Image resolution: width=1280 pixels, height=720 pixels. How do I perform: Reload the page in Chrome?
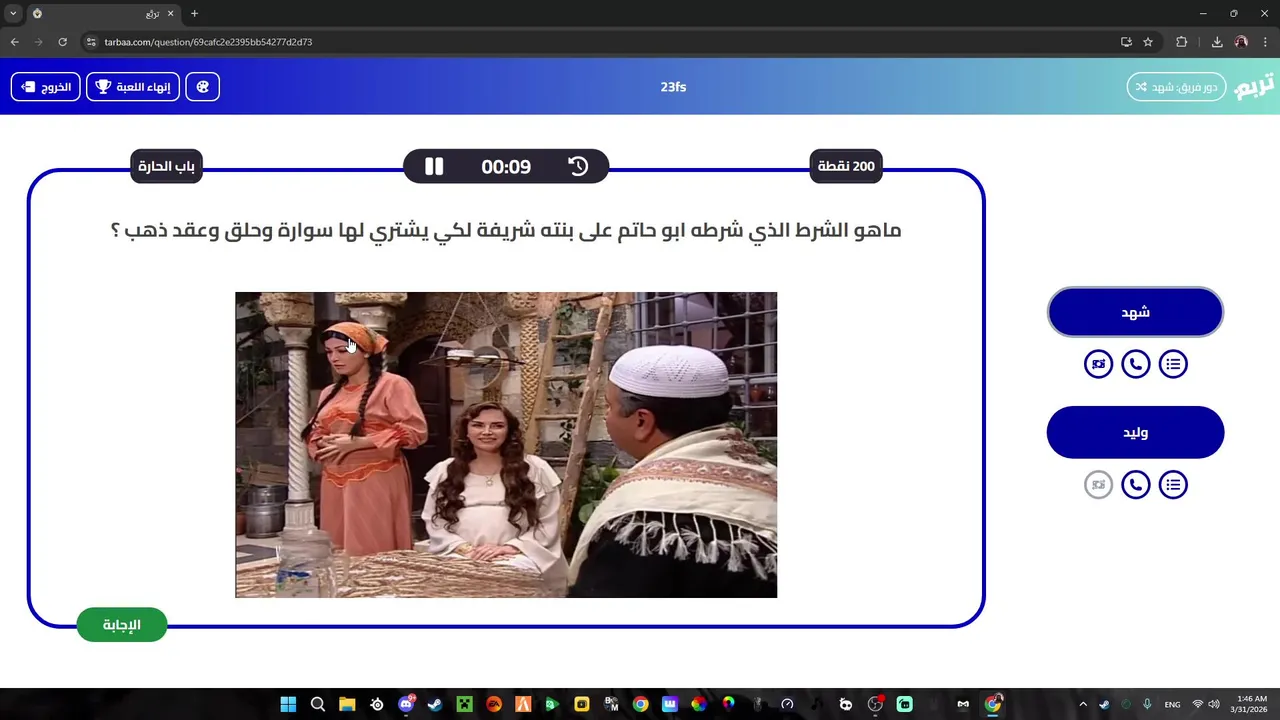[x=63, y=42]
